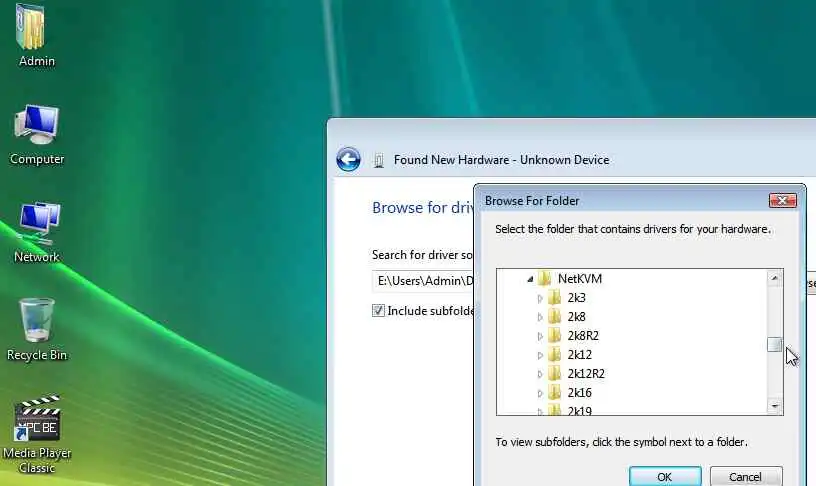Image resolution: width=816 pixels, height=486 pixels.
Task: Cancel the Browse For Folder dialog
Action: [746, 476]
